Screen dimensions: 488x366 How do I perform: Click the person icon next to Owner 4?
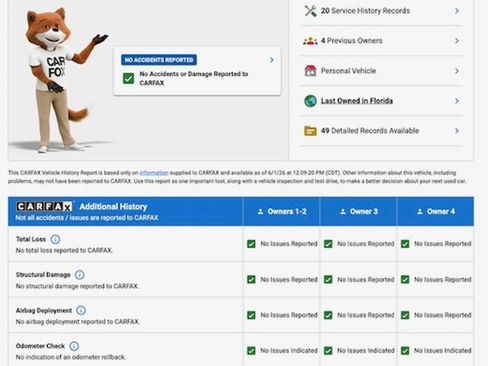click(x=420, y=212)
